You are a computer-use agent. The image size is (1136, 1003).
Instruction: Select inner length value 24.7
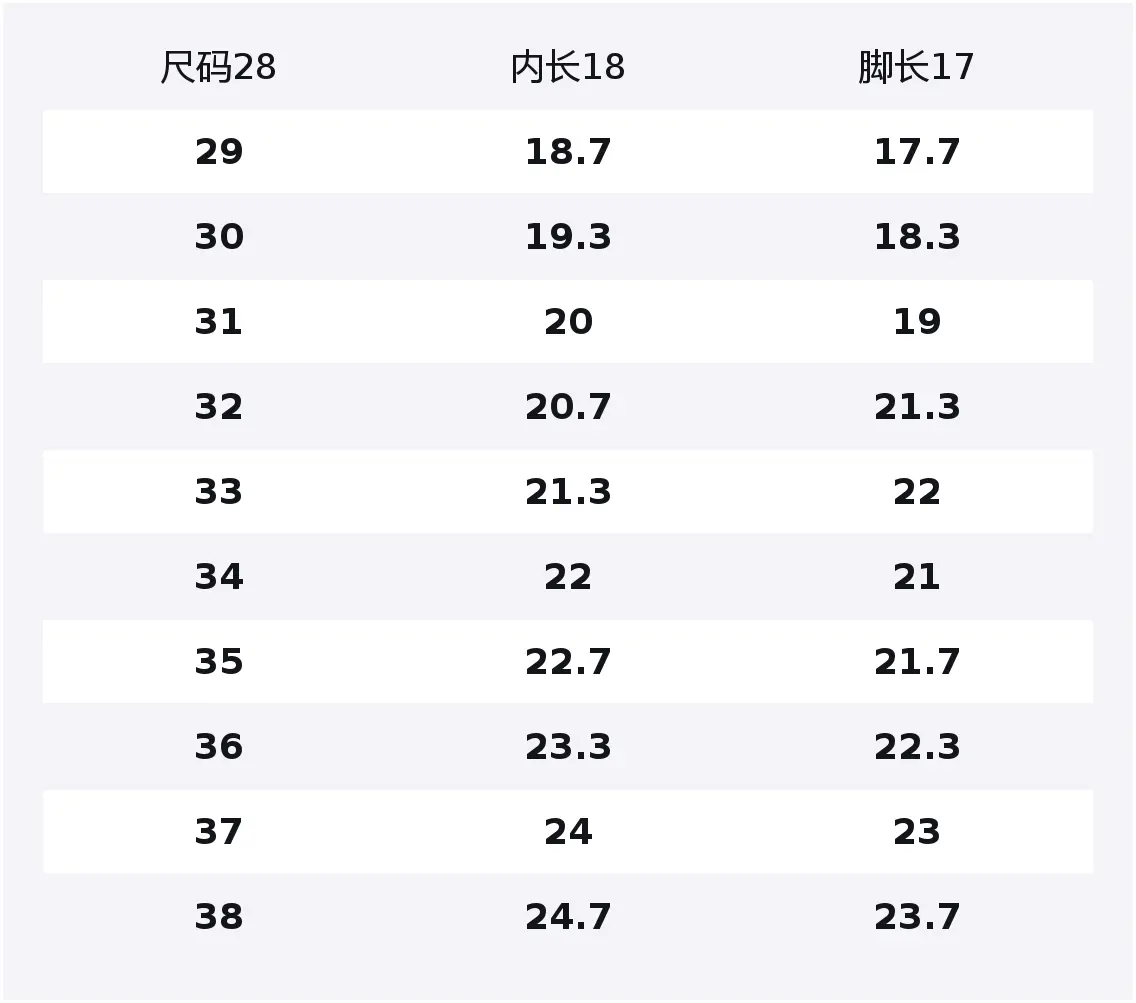click(x=568, y=917)
